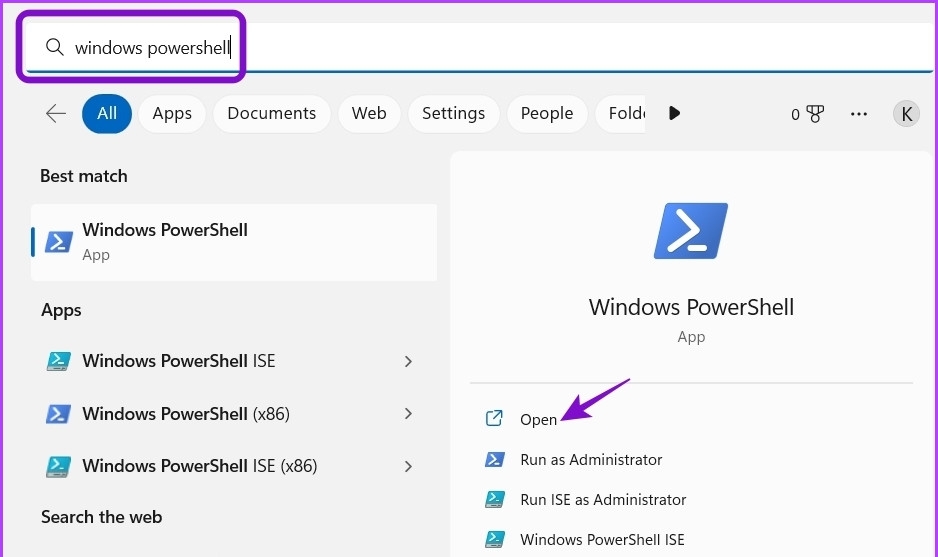Image resolution: width=938 pixels, height=557 pixels.
Task: Switch to the Documents filter tab
Action: tap(272, 113)
